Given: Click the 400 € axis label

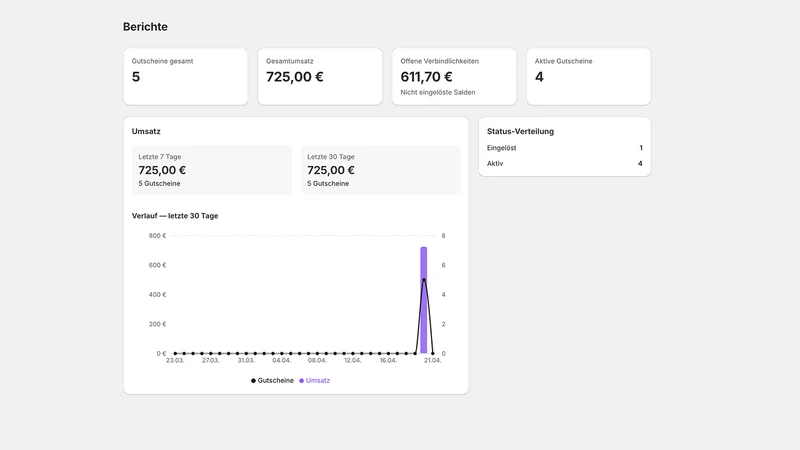Looking at the screenshot, I should click(x=158, y=295).
